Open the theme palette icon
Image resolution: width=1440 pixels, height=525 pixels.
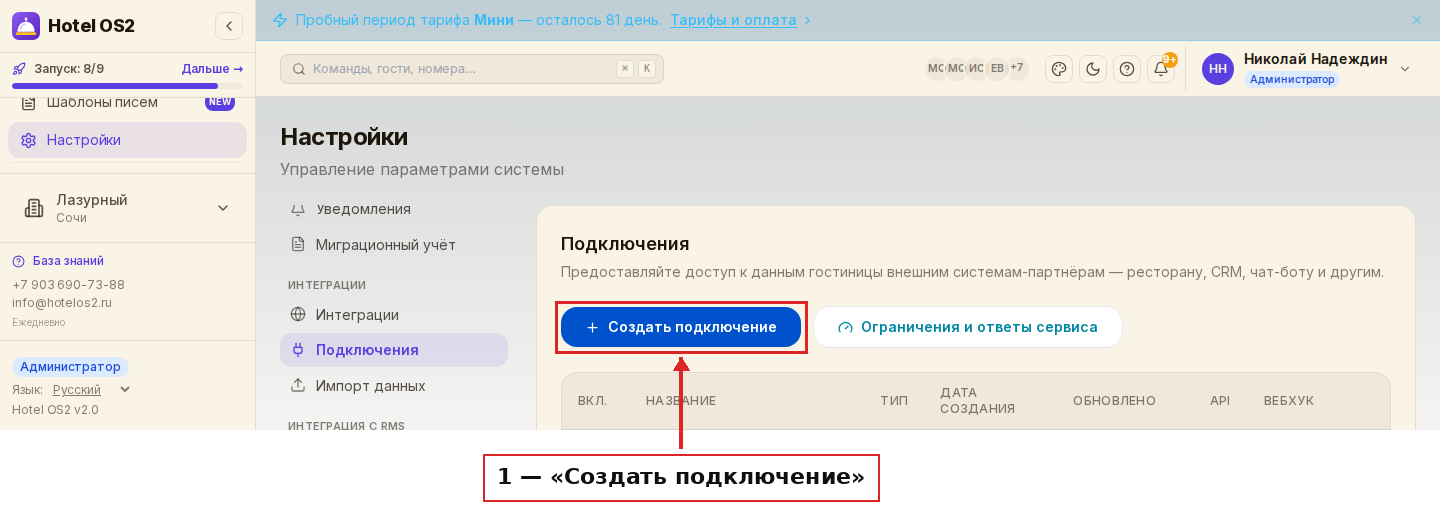point(1059,69)
